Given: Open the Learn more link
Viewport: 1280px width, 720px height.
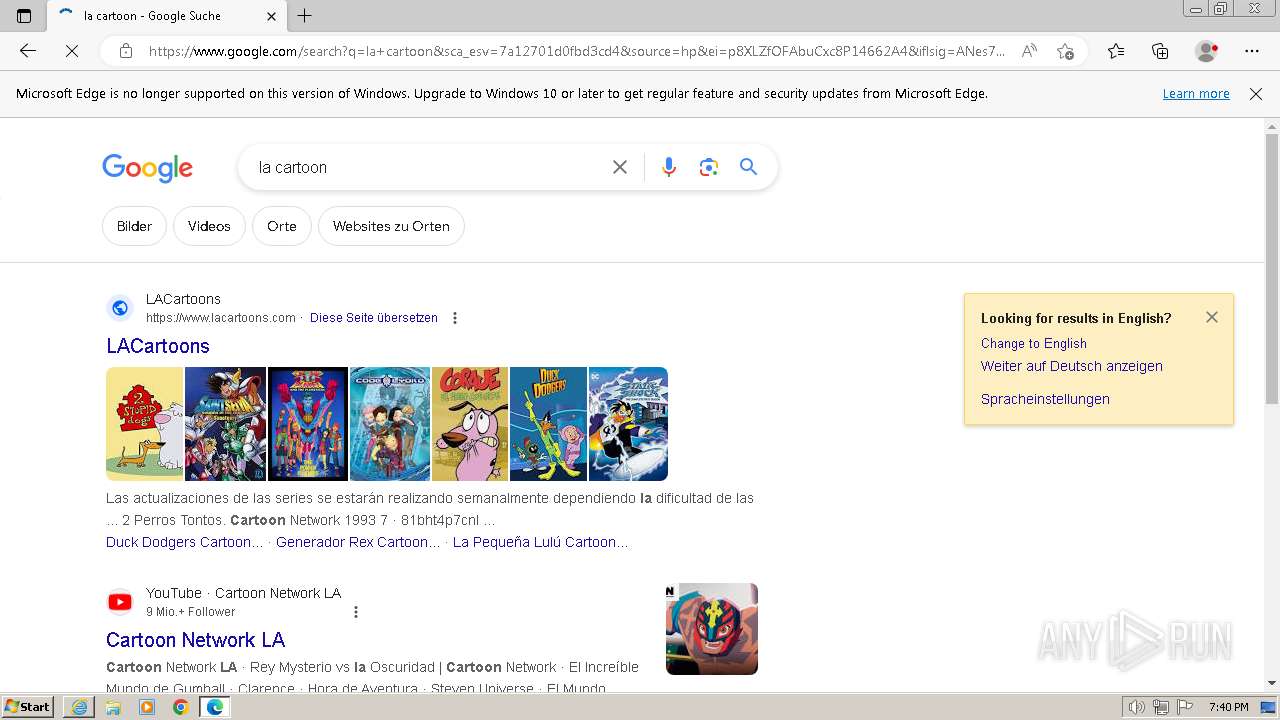Looking at the screenshot, I should 1196,94.
